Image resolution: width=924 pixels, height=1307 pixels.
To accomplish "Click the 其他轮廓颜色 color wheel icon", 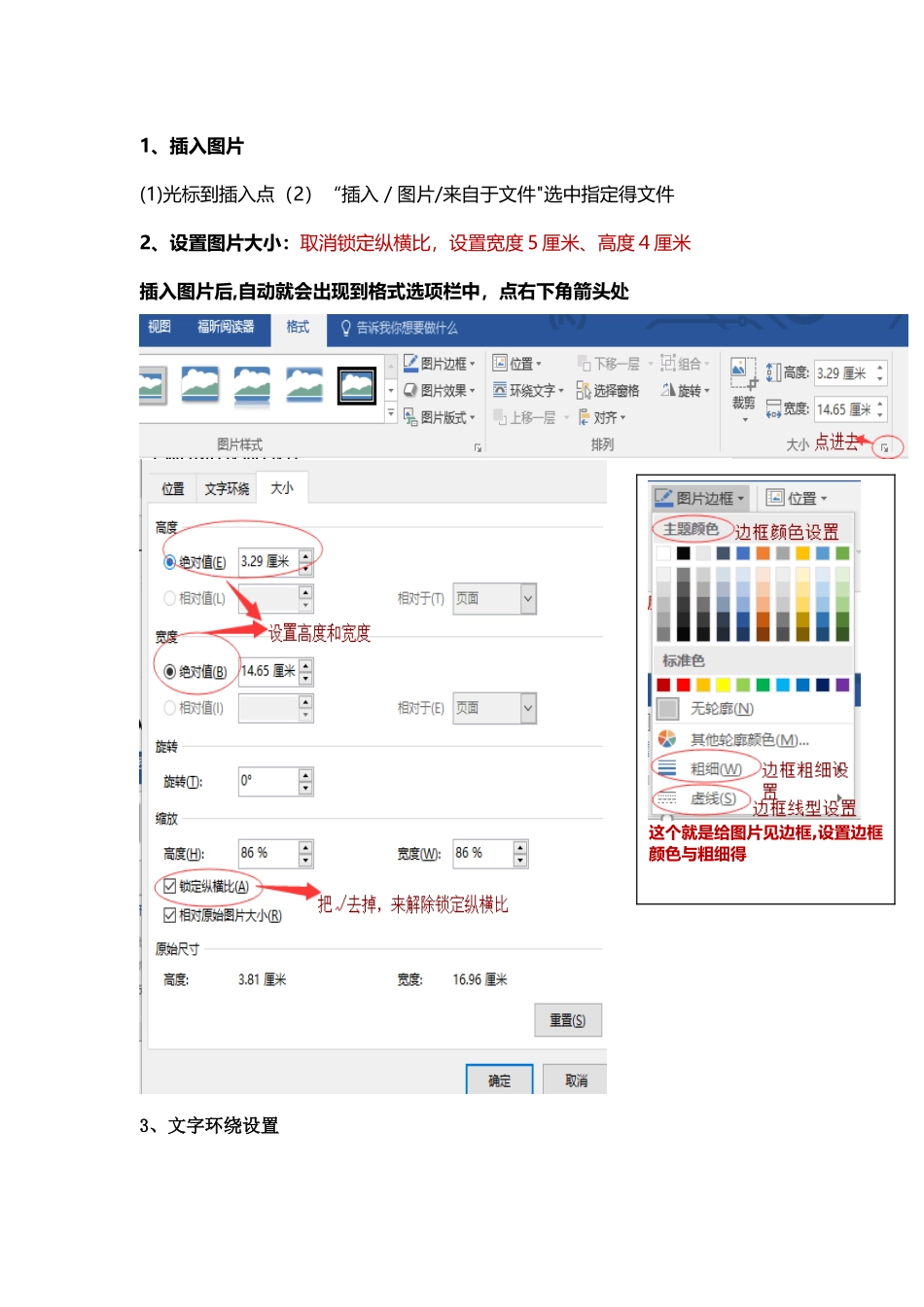I will coord(667,740).
